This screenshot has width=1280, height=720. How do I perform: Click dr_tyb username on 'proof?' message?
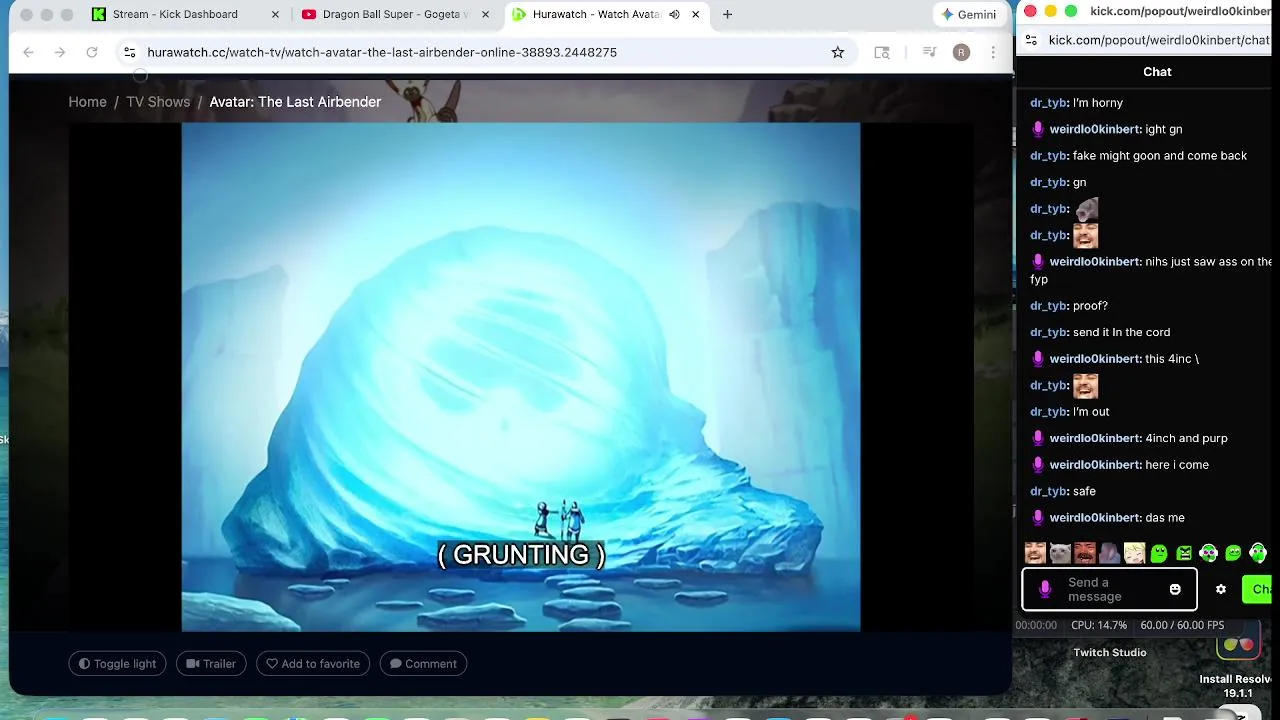point(1048,306)
